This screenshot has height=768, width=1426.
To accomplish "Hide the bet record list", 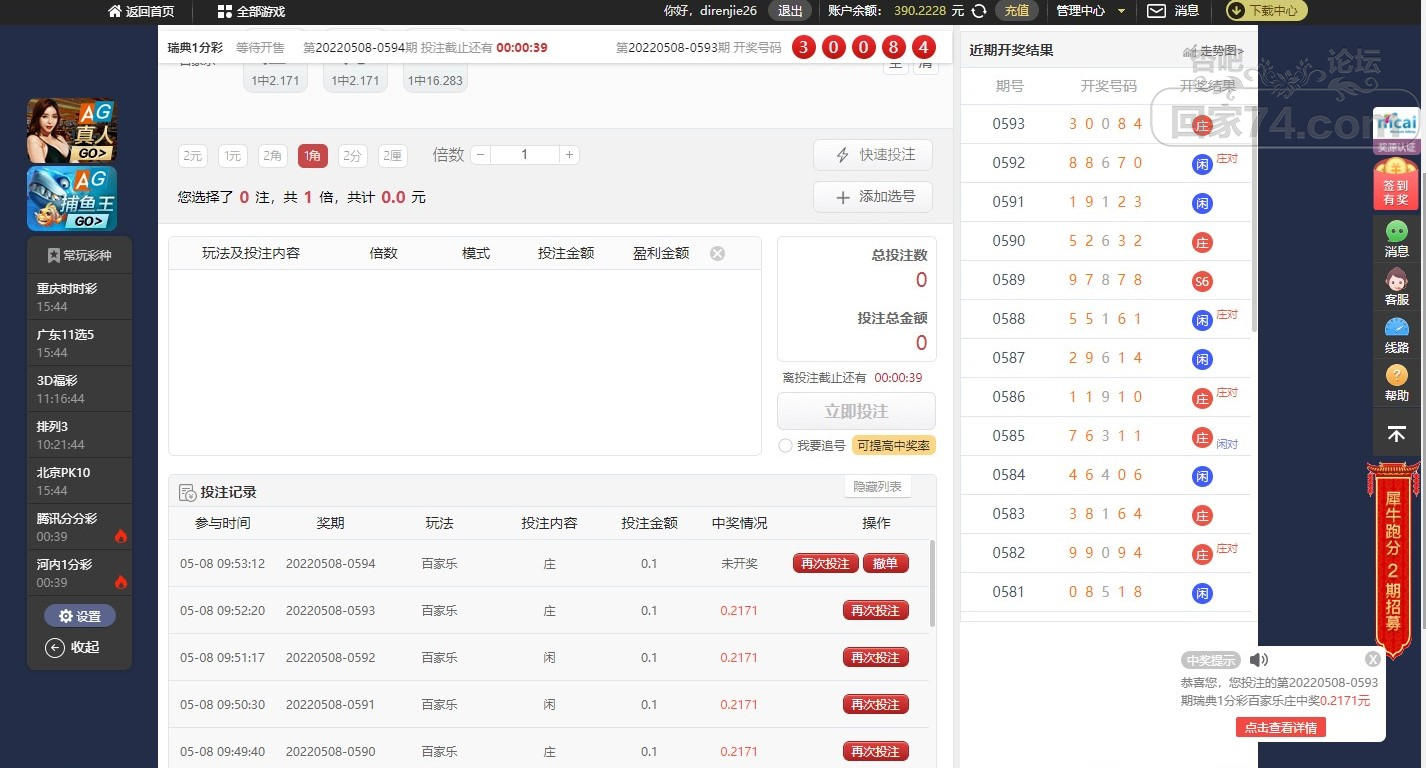I will [x=877, y=487].
